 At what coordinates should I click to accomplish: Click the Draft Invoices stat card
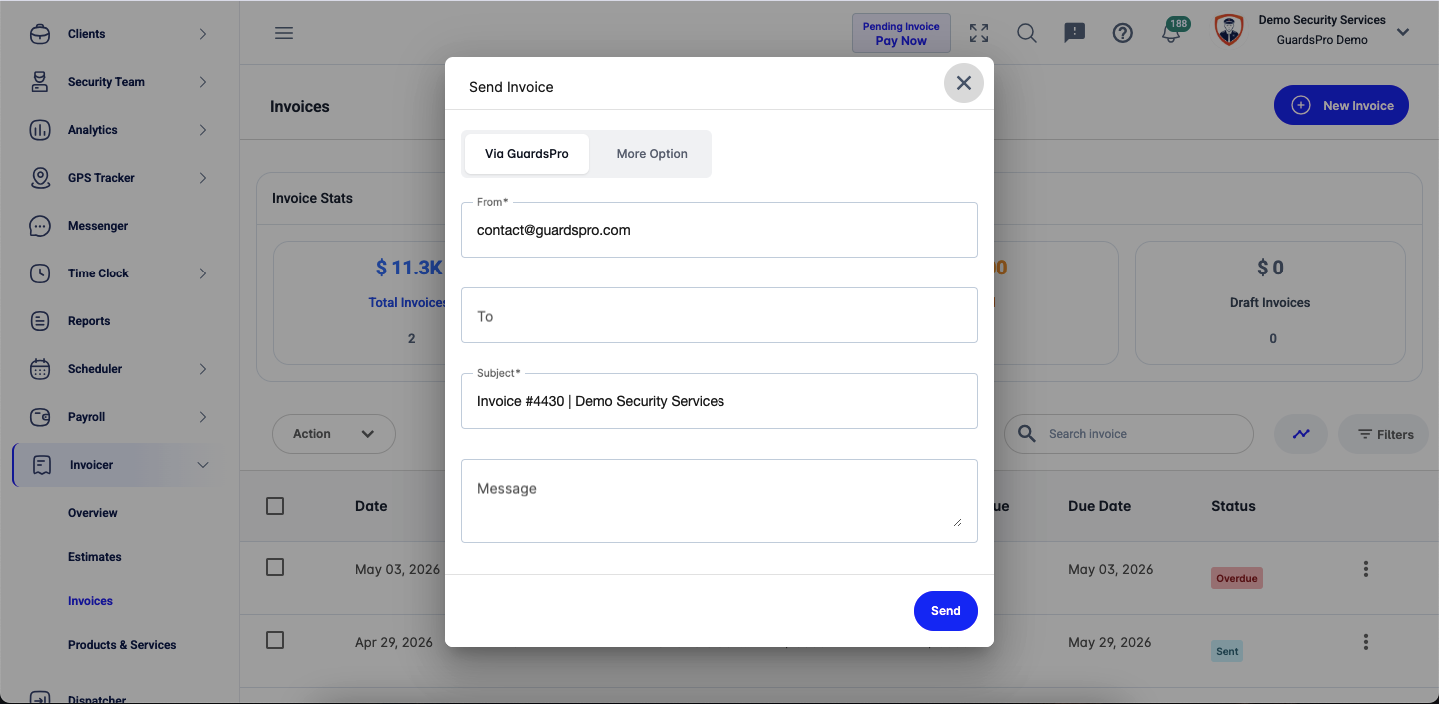[x=1270, y=302]
